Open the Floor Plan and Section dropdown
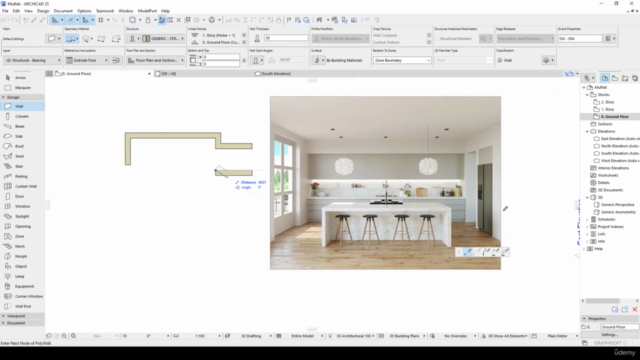Screen dimensions: 640x360 156,60
